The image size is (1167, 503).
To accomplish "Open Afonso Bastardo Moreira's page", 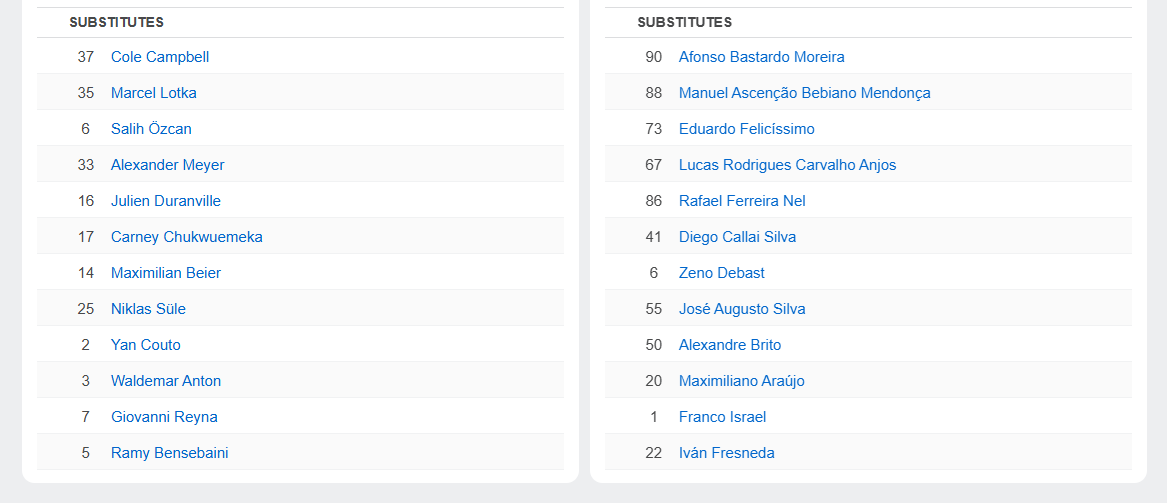I will 761,57.
